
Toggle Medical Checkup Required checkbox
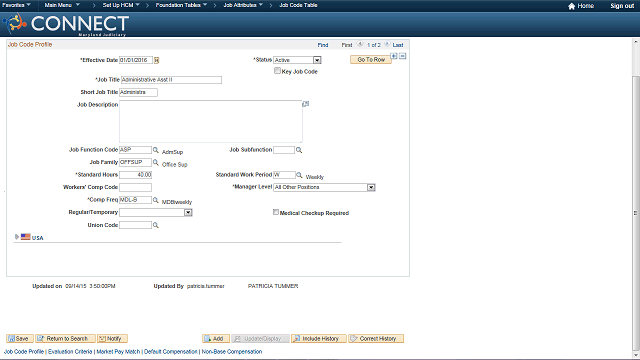coord(276,212)
